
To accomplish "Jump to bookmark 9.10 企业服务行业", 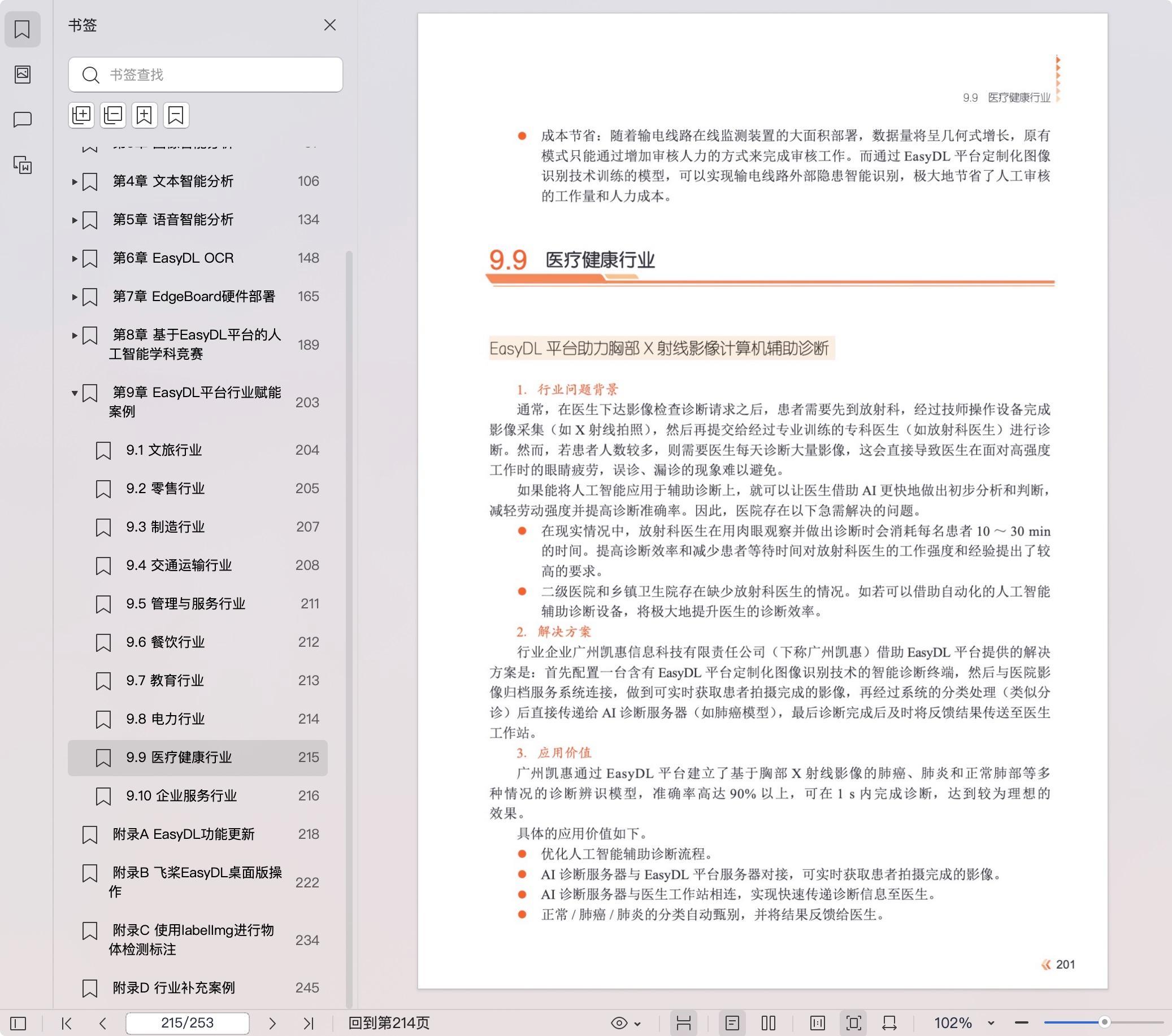I will click(181, 796).
